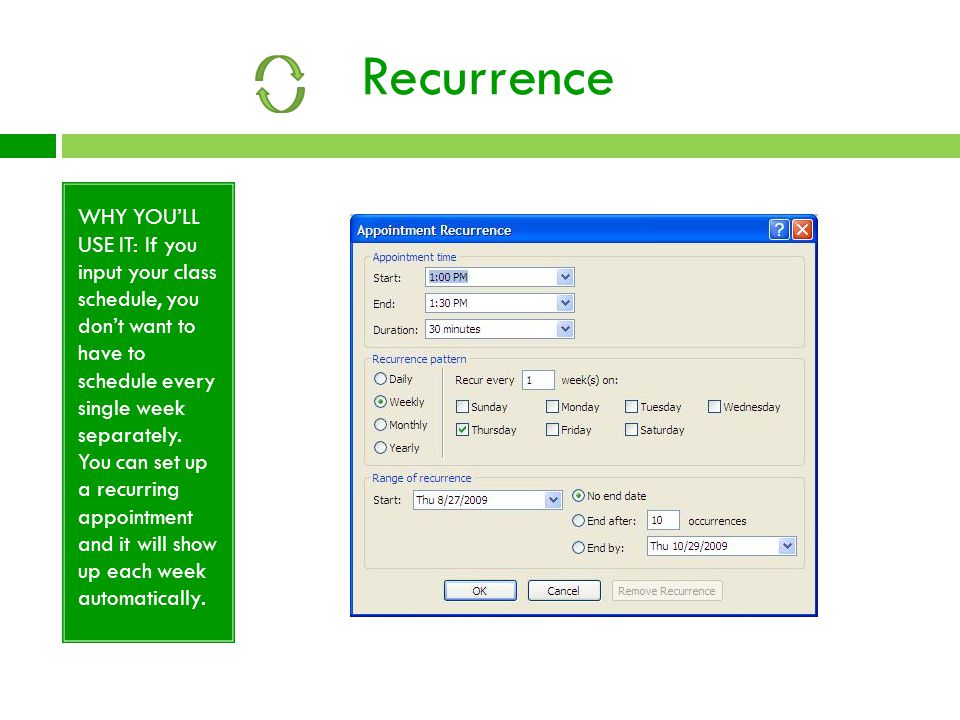Open the range Start date dropdown Thu 8/27/2009
The height and width of the screenshot is (720, 960).
[553, 500]
